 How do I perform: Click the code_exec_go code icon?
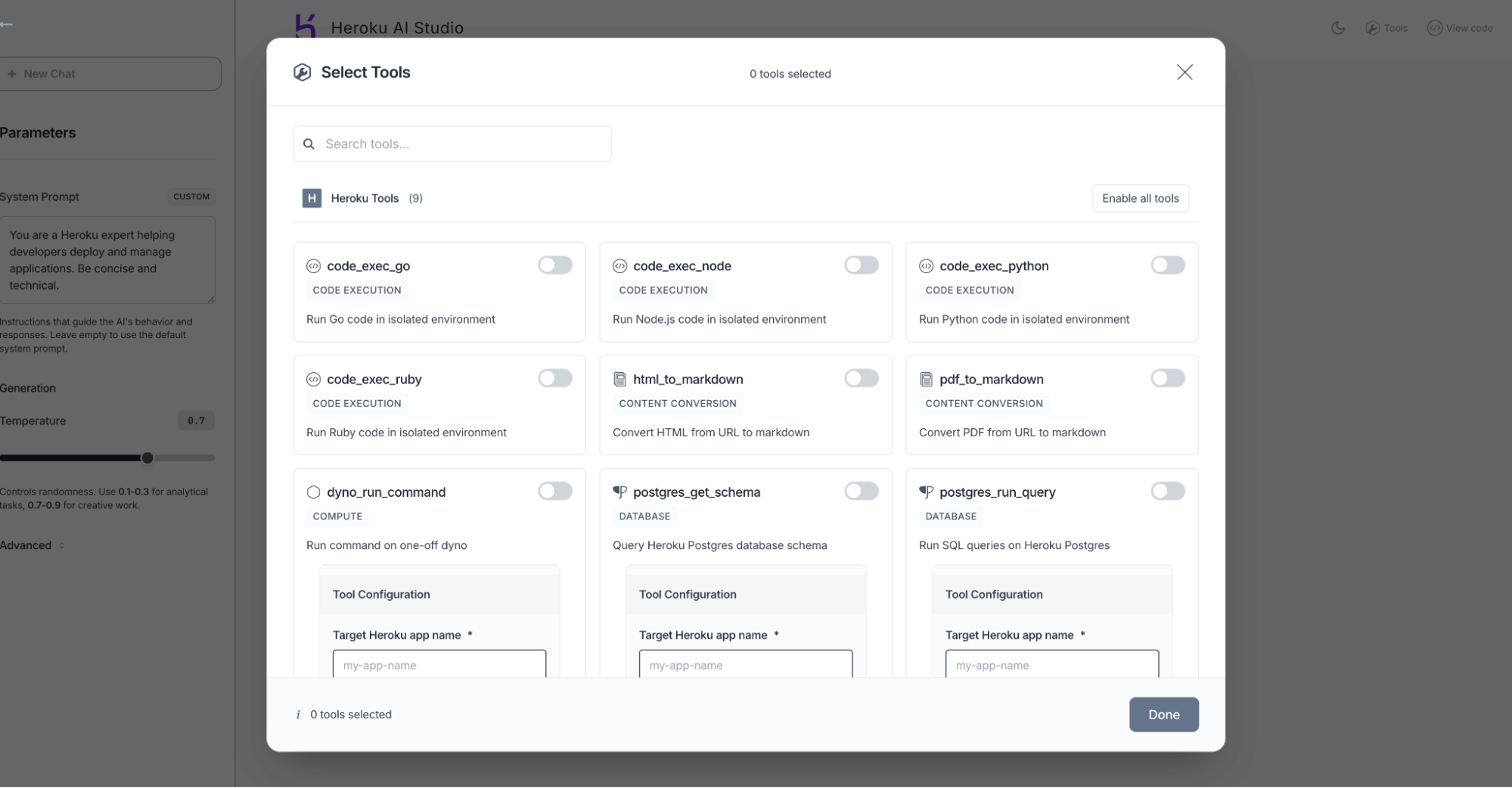[312, 265]
